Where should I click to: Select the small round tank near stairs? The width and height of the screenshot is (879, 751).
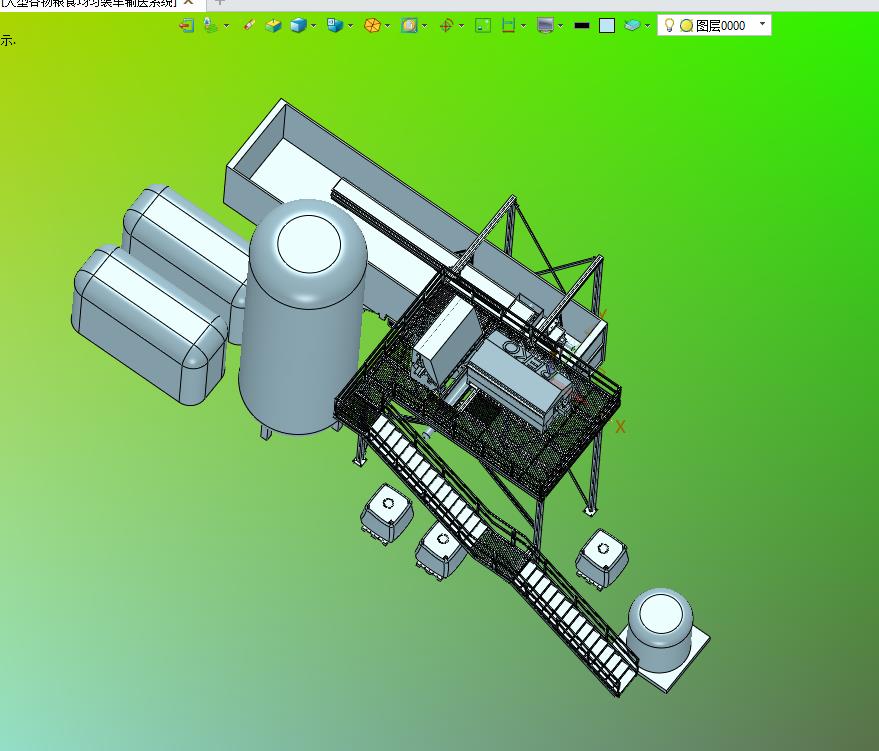[660, 629]
